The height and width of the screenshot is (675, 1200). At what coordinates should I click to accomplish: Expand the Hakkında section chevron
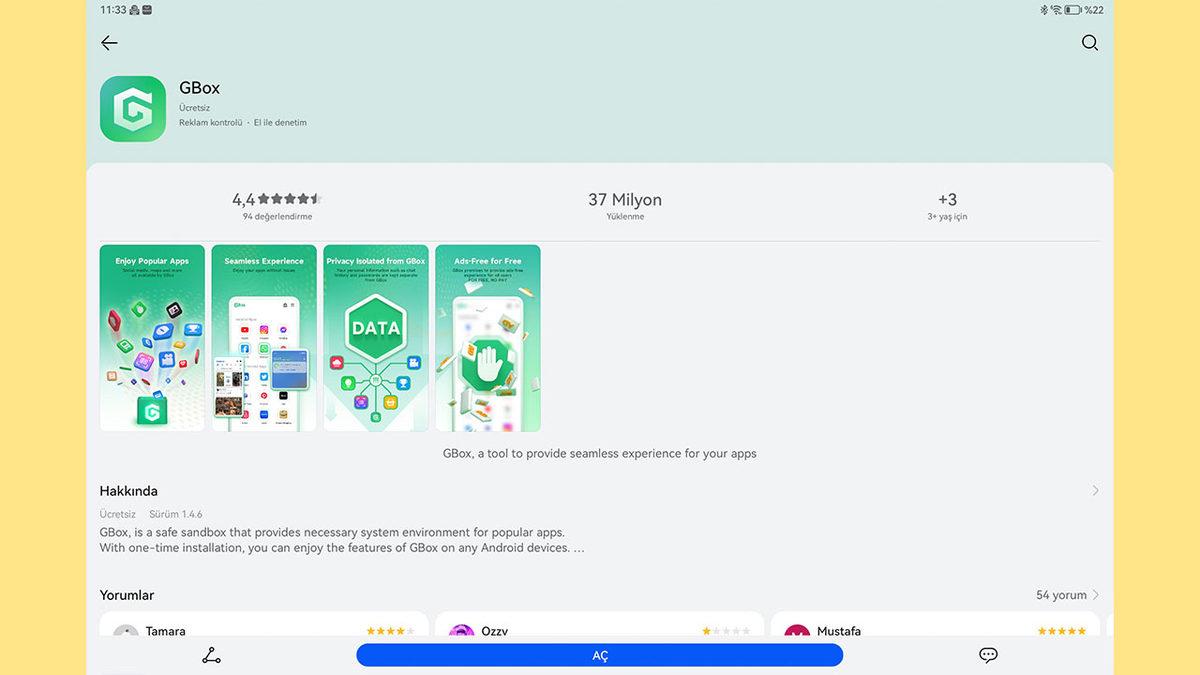point(1095,491)
